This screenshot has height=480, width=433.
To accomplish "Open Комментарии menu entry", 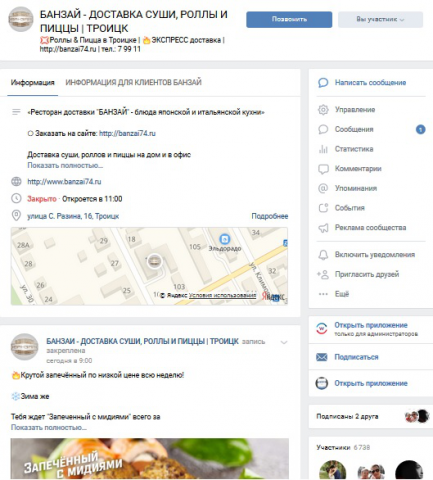I will 358,169.
